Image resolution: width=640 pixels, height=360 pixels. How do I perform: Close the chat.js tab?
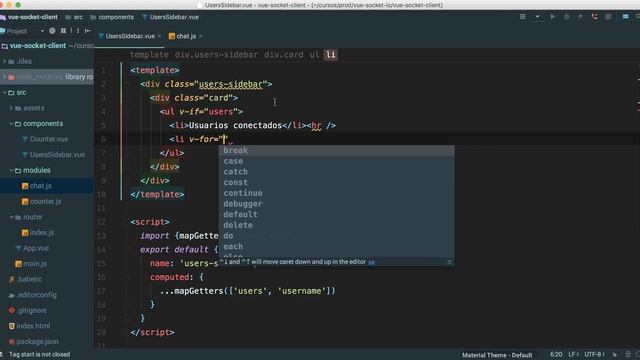click(x=200, y=36)
